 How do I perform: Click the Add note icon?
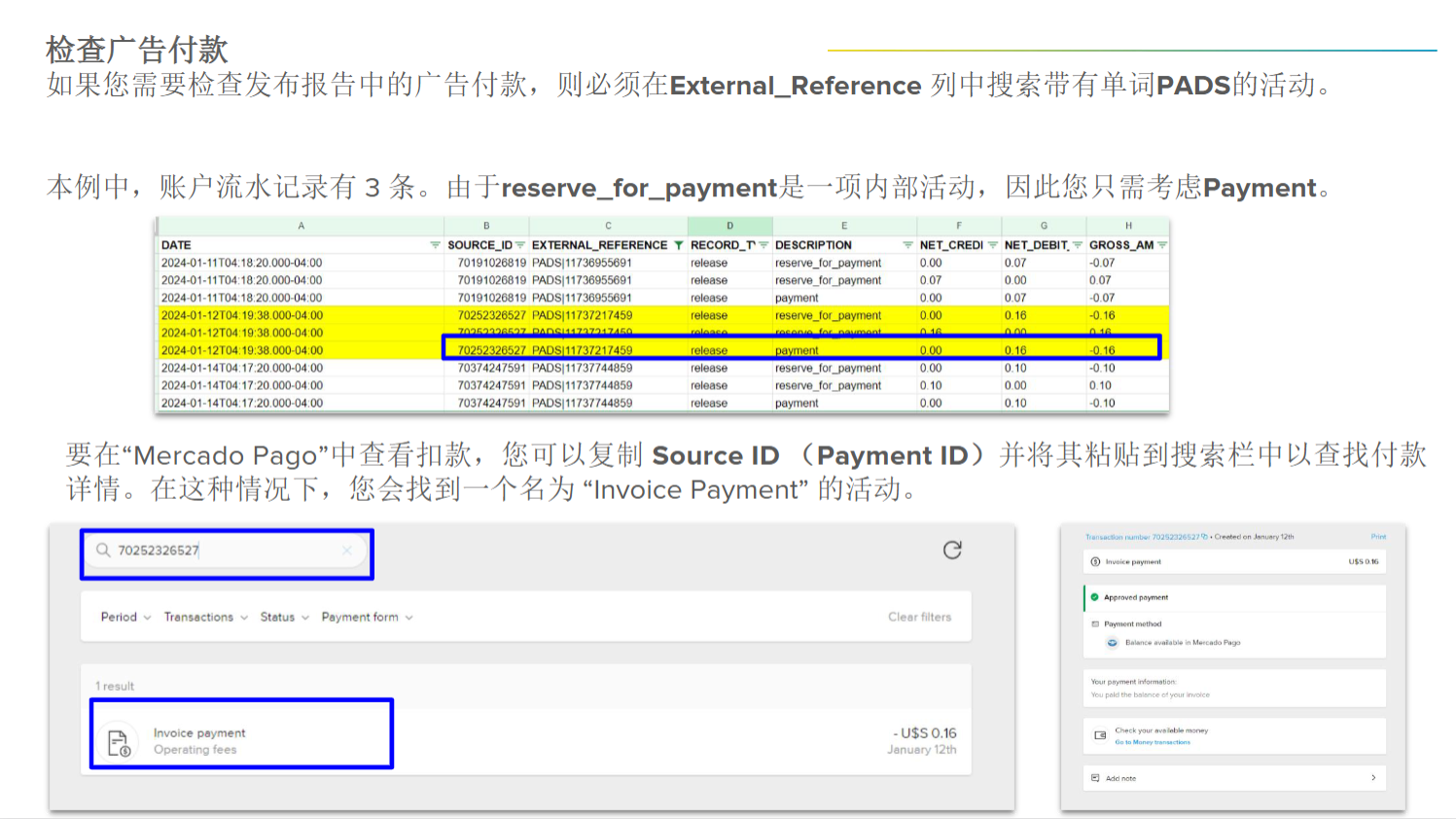point(1095,778)
